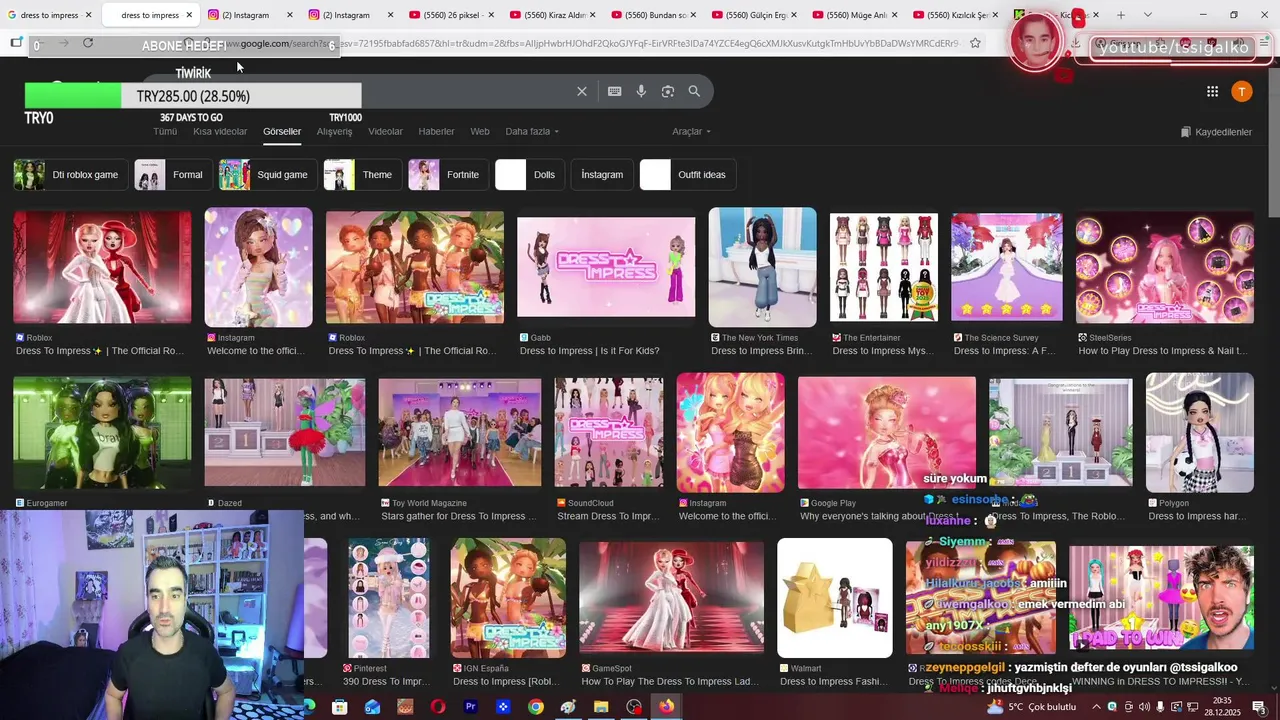
Task: Click the magnifier search submit icon
Action: 694,91
